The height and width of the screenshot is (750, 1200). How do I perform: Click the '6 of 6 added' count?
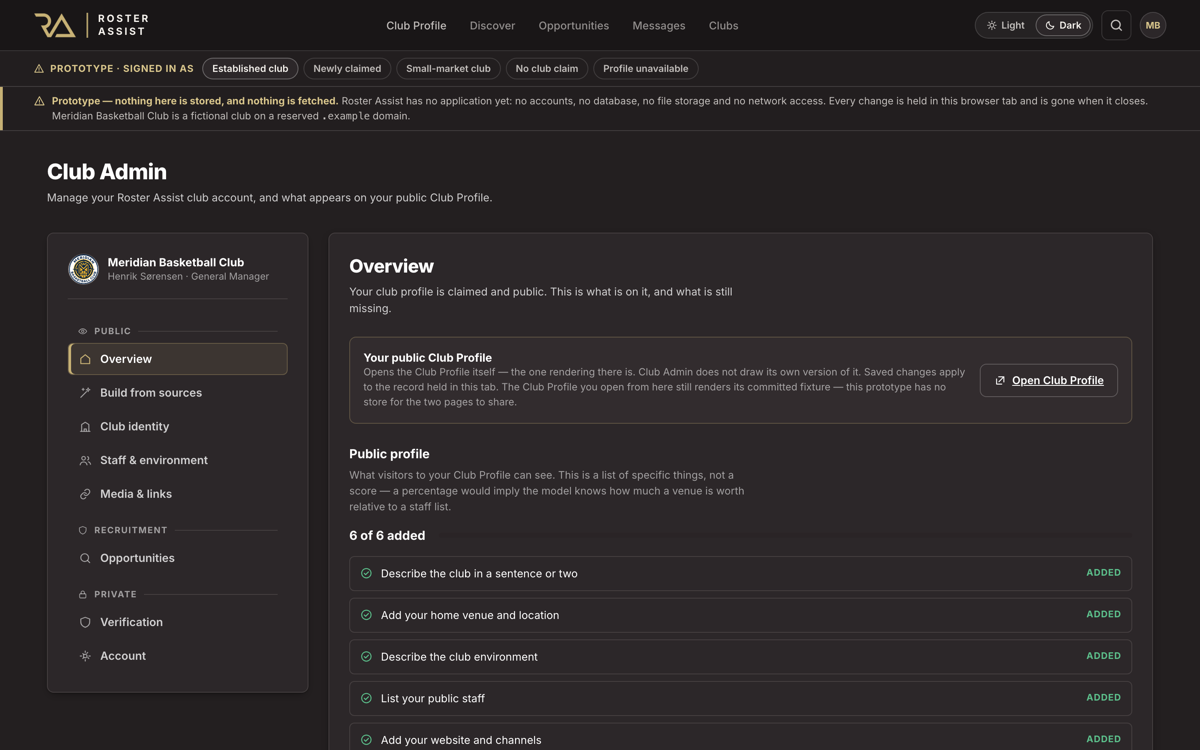[x=387, y=536]
